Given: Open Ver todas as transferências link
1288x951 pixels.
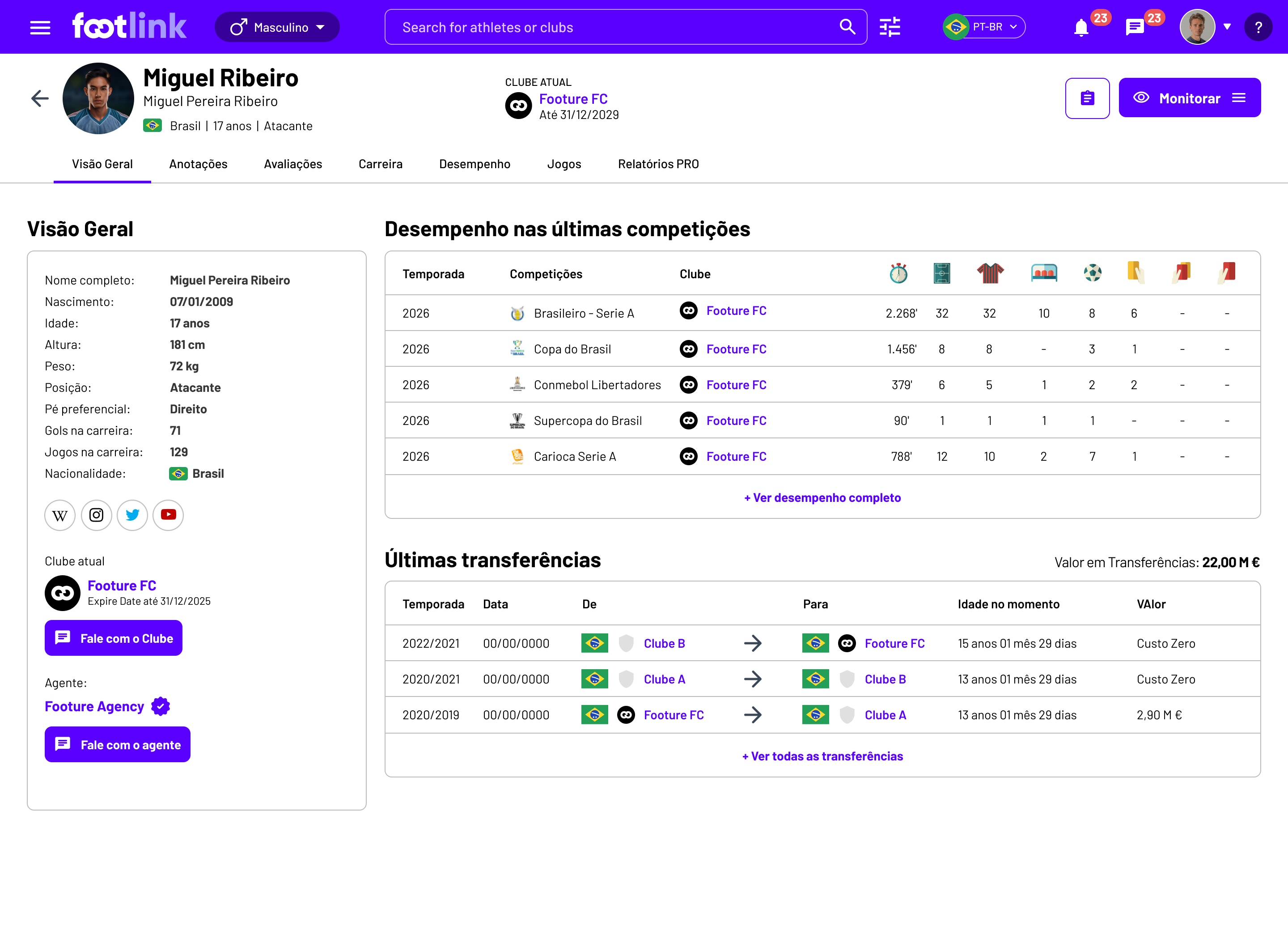Looking at the screenshot, I should (x=822, y=756).
